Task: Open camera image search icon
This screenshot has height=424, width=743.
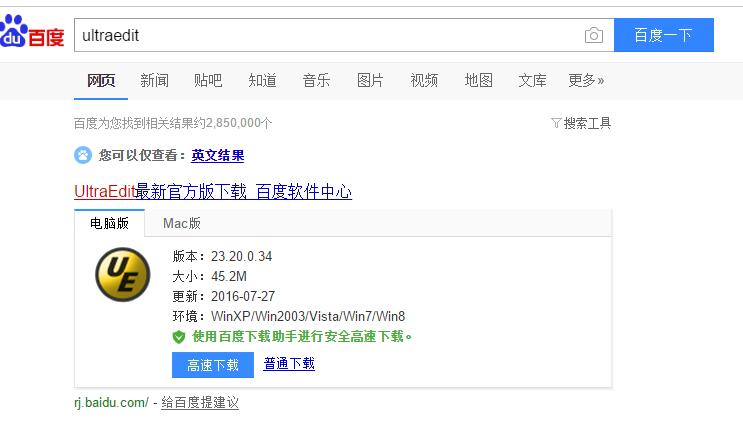Action: click(x=593, y=35)
